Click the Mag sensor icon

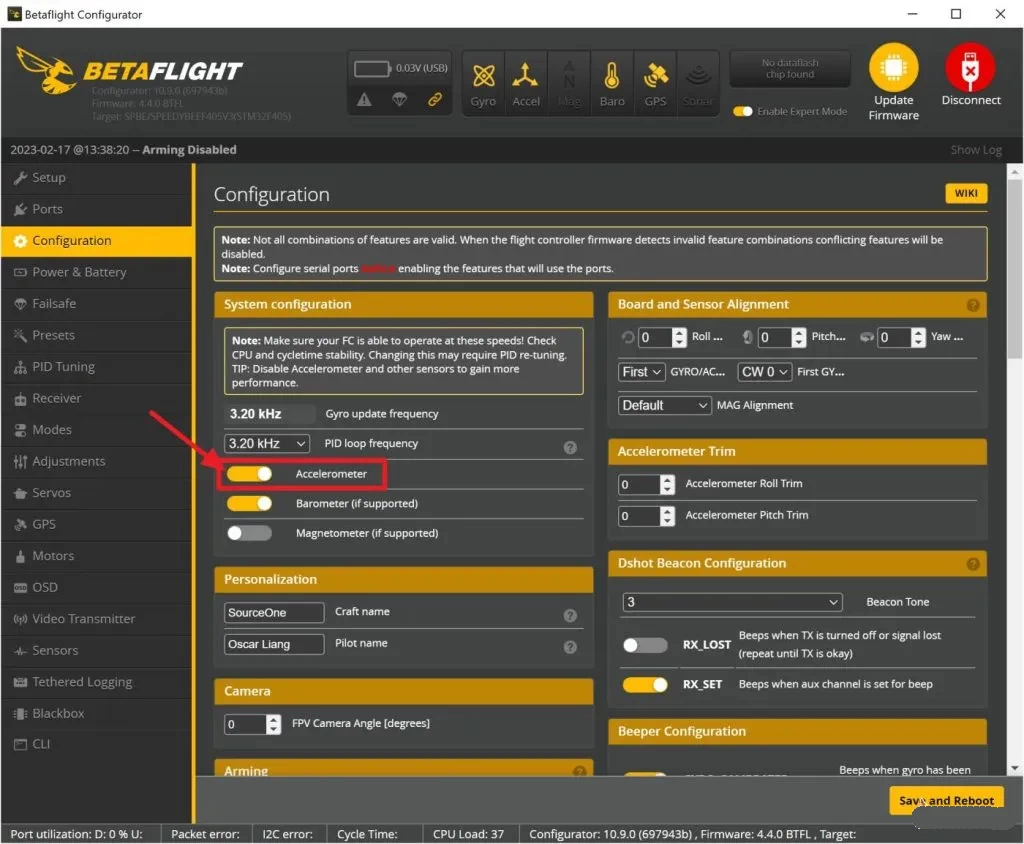pos(569,84)
